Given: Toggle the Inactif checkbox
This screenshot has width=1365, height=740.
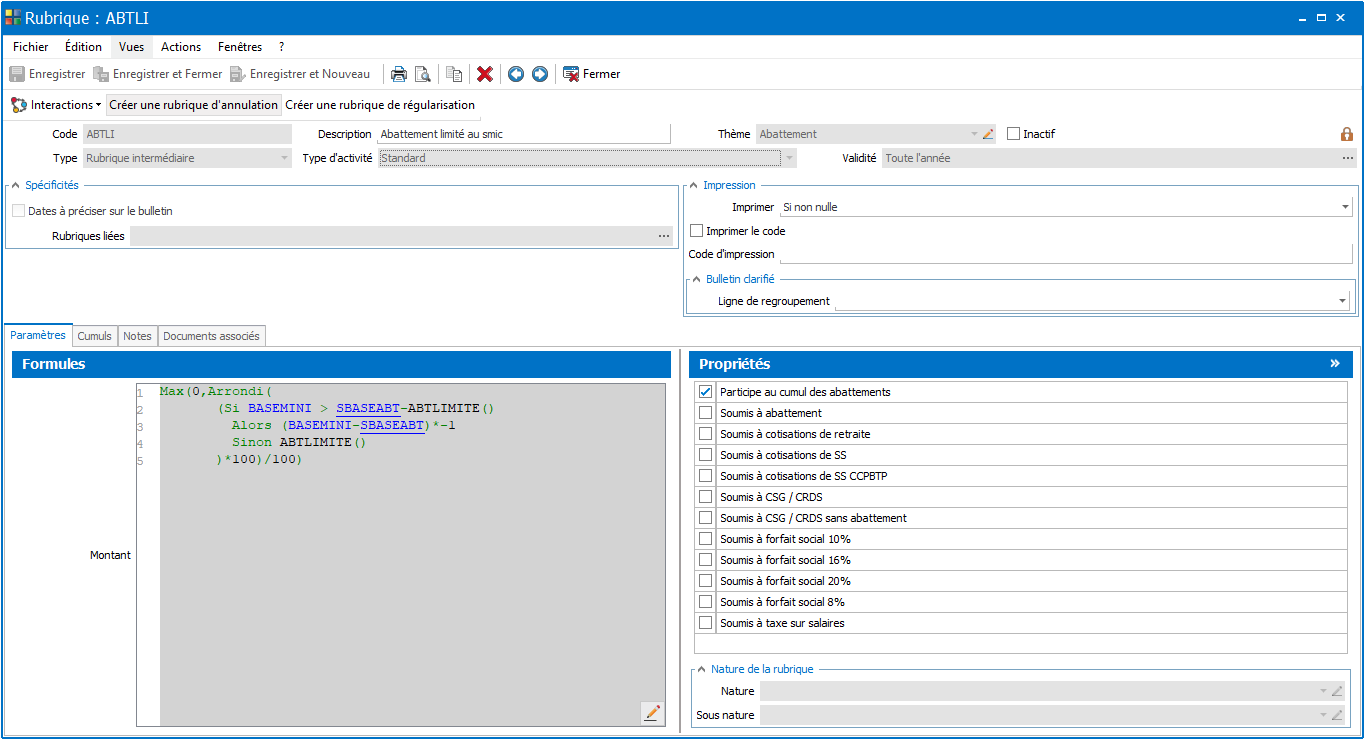Looking at the screenshot, I should pyautogui.click(x=1013, y=134).
